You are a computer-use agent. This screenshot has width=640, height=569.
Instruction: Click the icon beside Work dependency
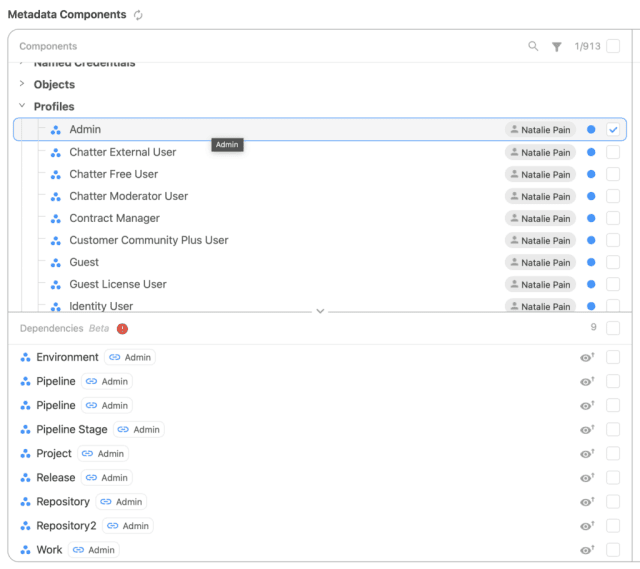[x=25, y=550]
